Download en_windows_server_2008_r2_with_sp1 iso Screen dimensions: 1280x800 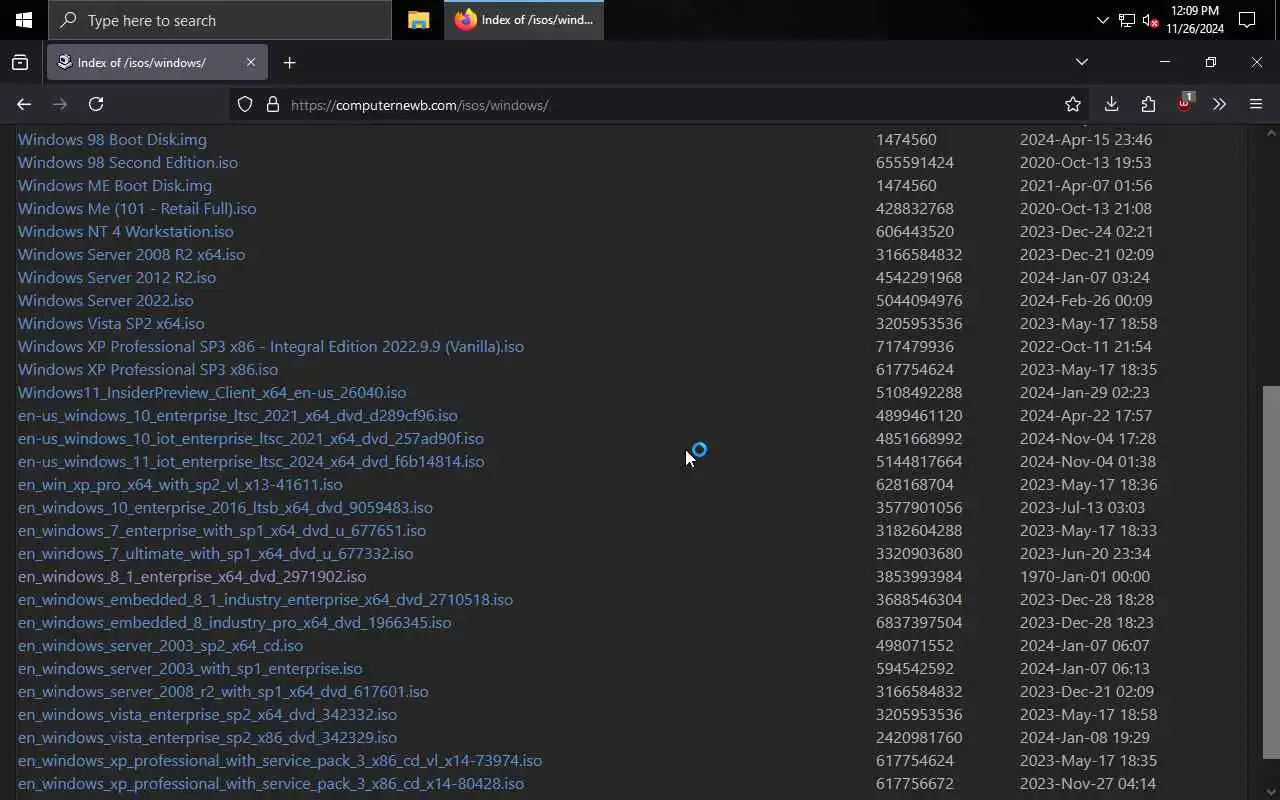point(223,692)
